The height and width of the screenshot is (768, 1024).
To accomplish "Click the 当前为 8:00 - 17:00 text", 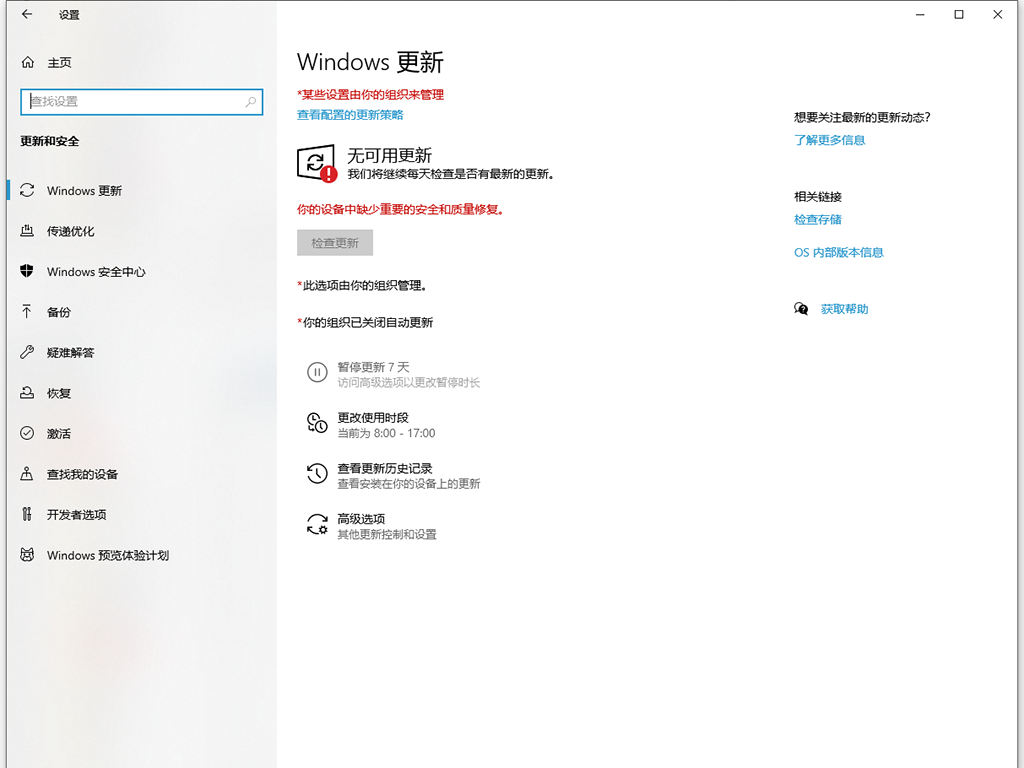I will coord(386,433).
